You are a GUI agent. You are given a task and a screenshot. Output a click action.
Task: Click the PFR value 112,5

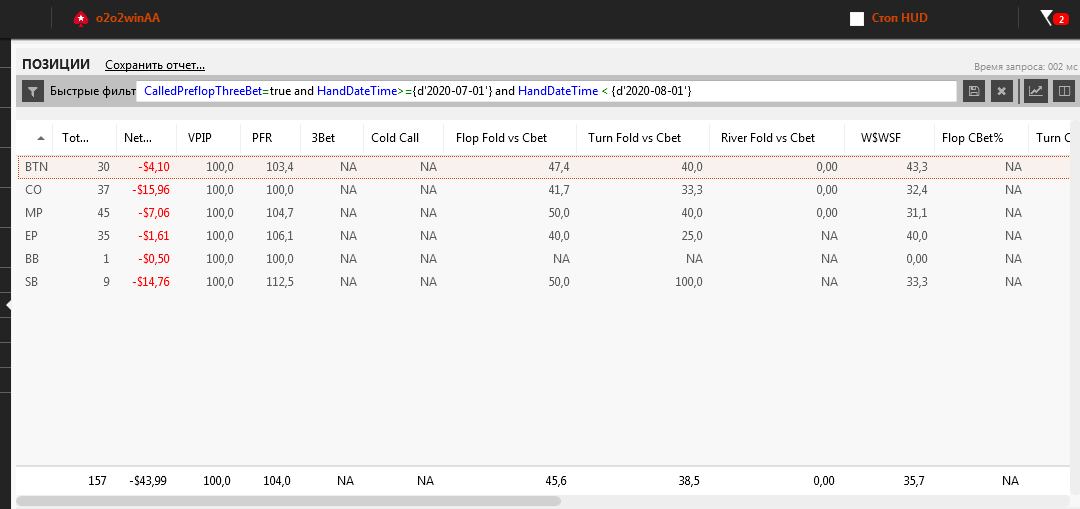[x=280, y=282]
